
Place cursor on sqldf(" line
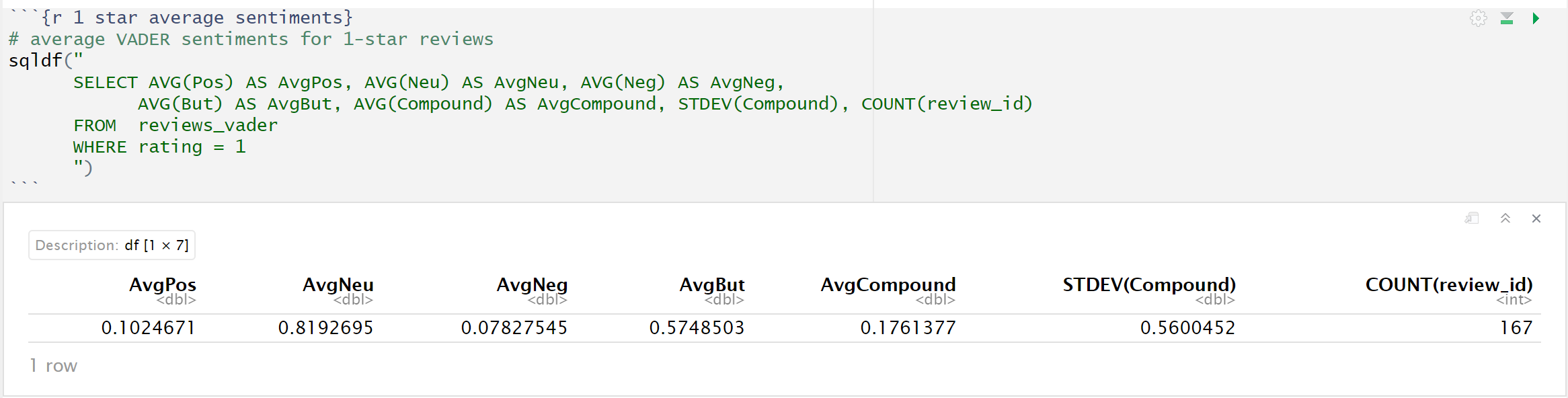46,61
